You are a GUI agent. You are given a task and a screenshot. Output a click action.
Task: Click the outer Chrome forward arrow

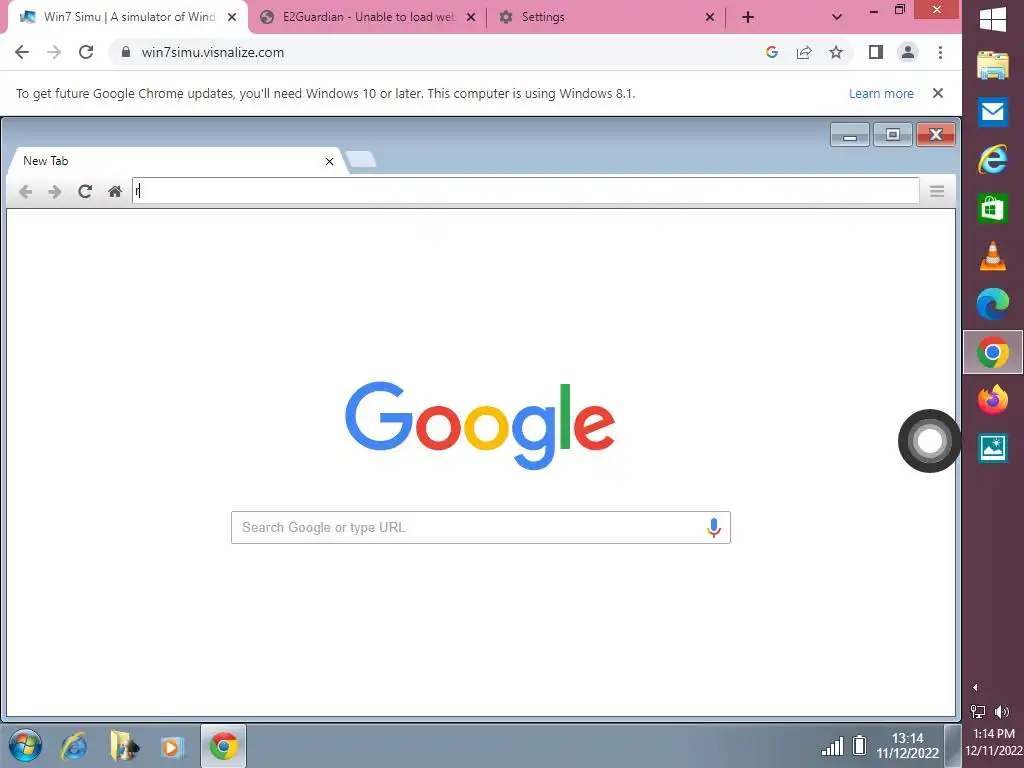point(54,52)
